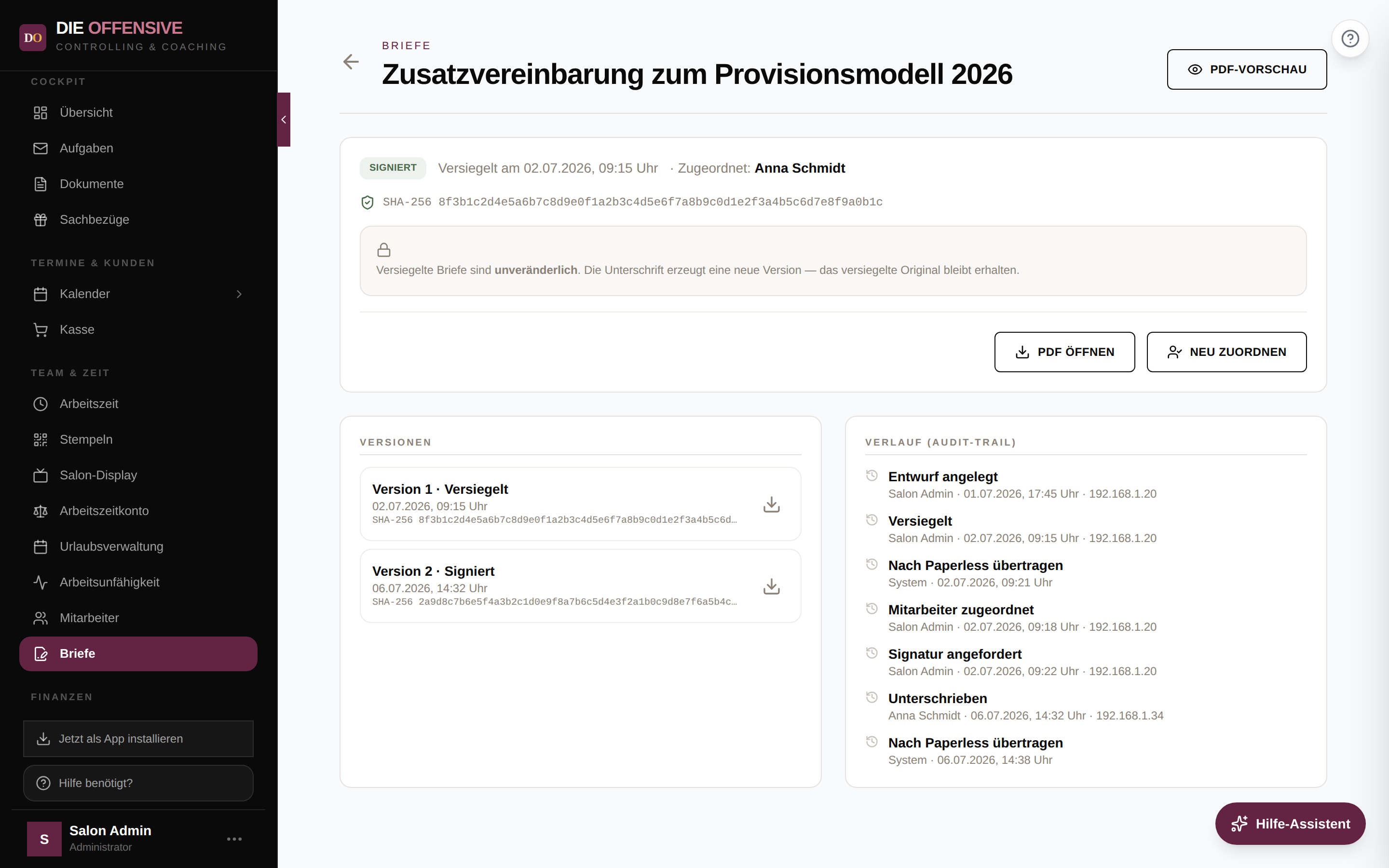Click the Briefe edit icon
Image resolution: width=1389 pixels, height=868 pixels.
(40, 653)
